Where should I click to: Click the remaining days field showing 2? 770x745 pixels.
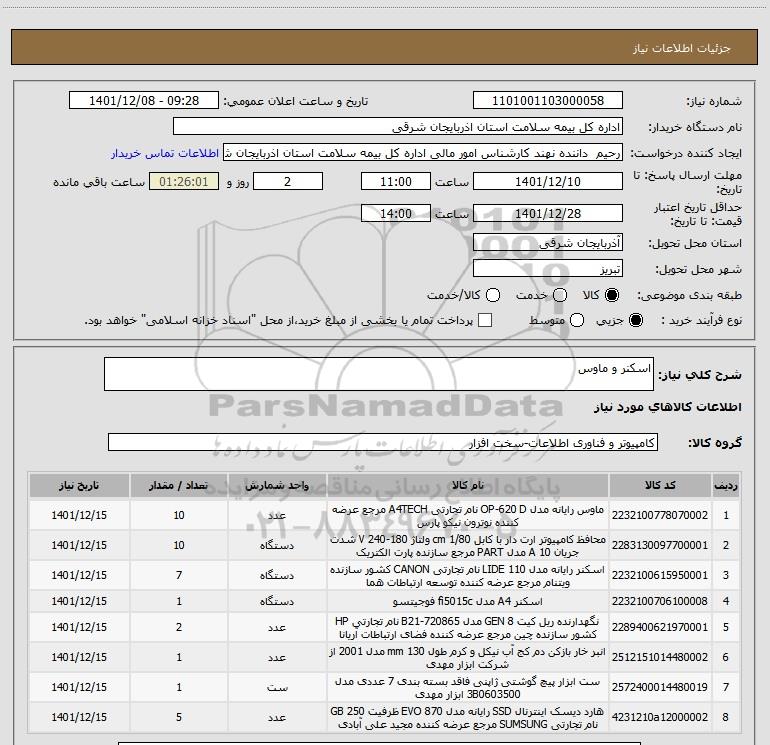pyautogui.click(x=288, y=181)
